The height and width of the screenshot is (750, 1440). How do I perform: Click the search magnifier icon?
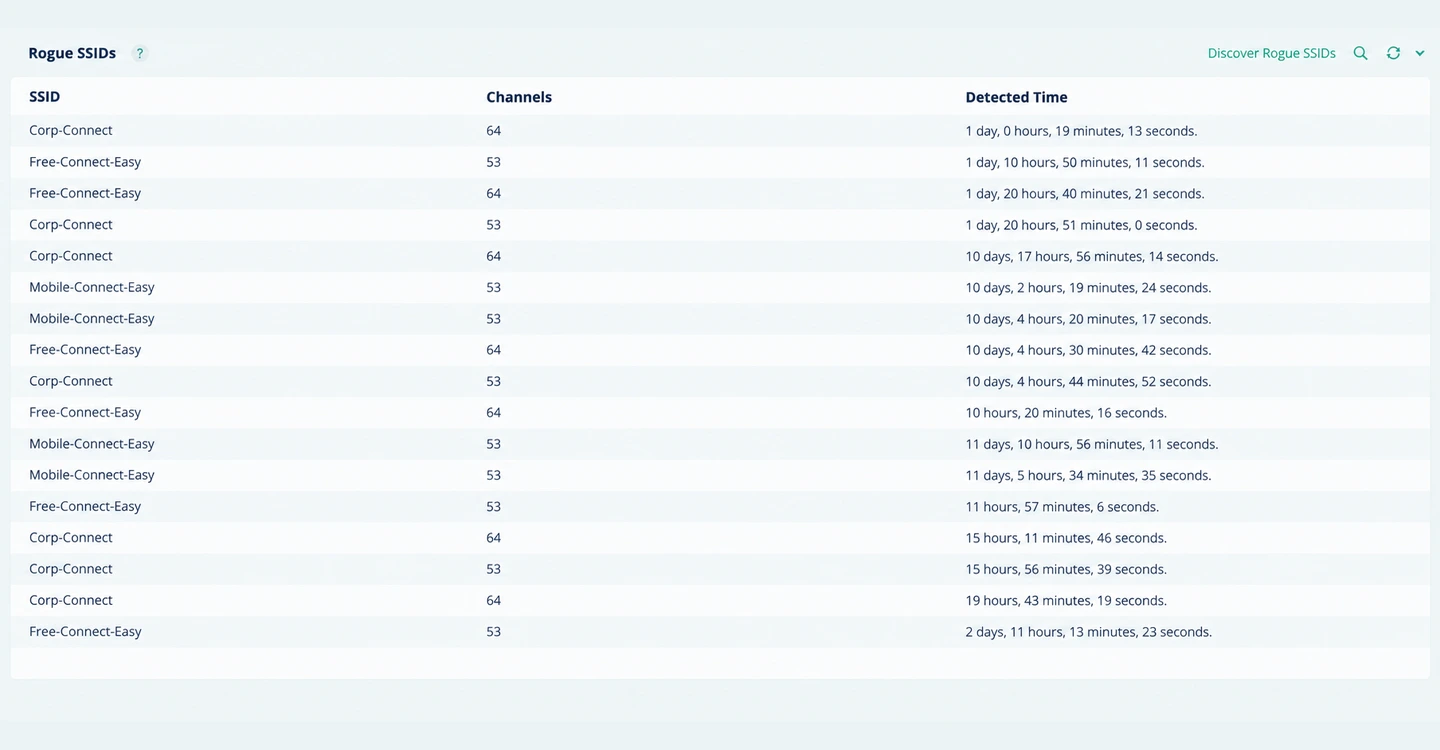[x=1360, y=54]
